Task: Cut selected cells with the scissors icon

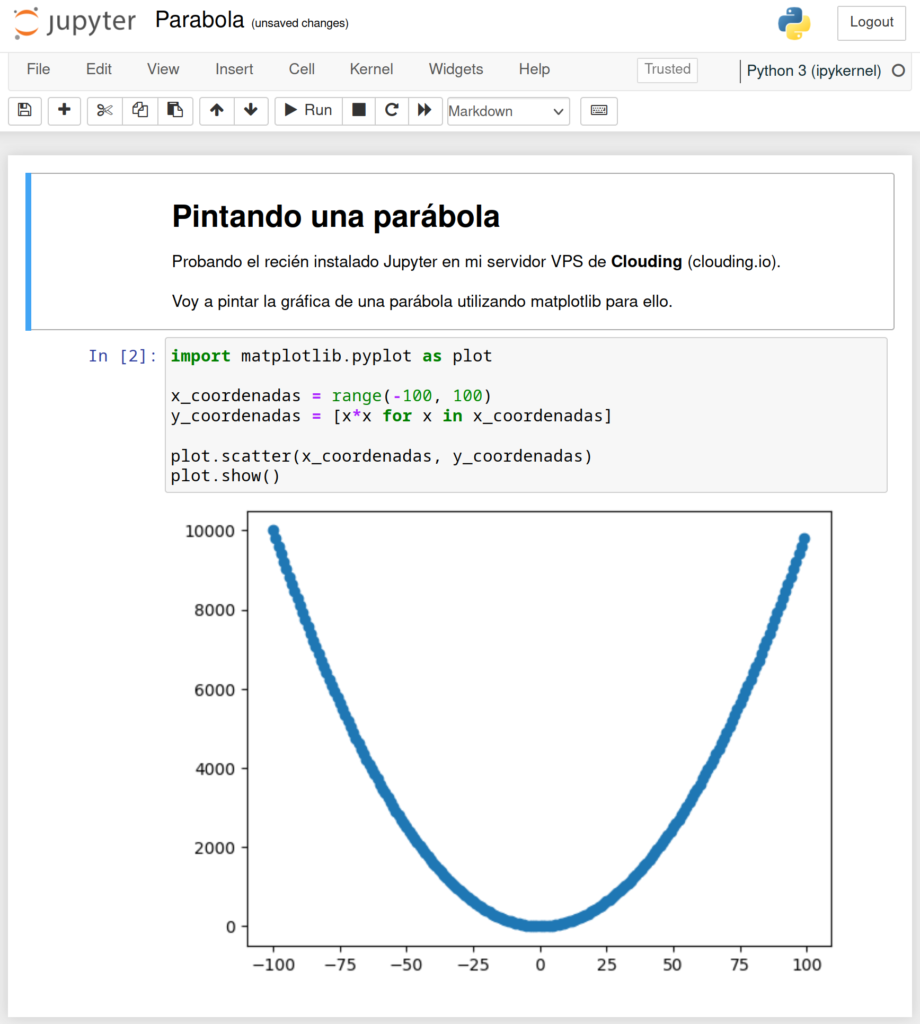Action: click(104, 110)
